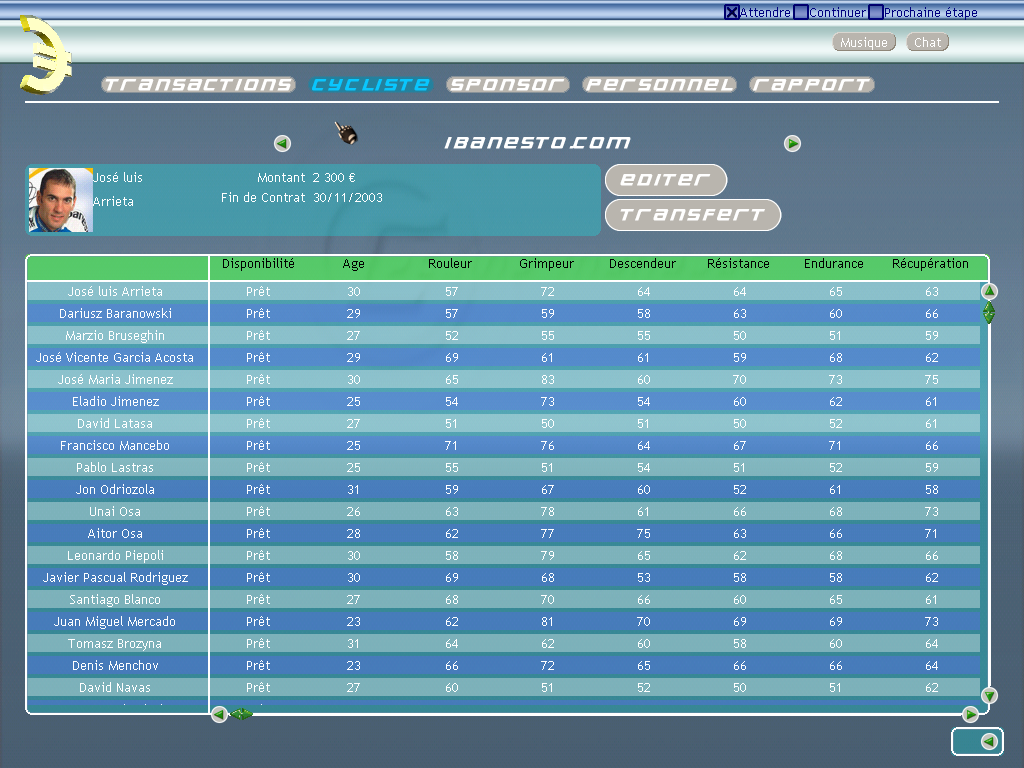This screenshot has height=768, width=1024.
Task: Toggle the Attendre checkbox
Action: pos(731,12)
